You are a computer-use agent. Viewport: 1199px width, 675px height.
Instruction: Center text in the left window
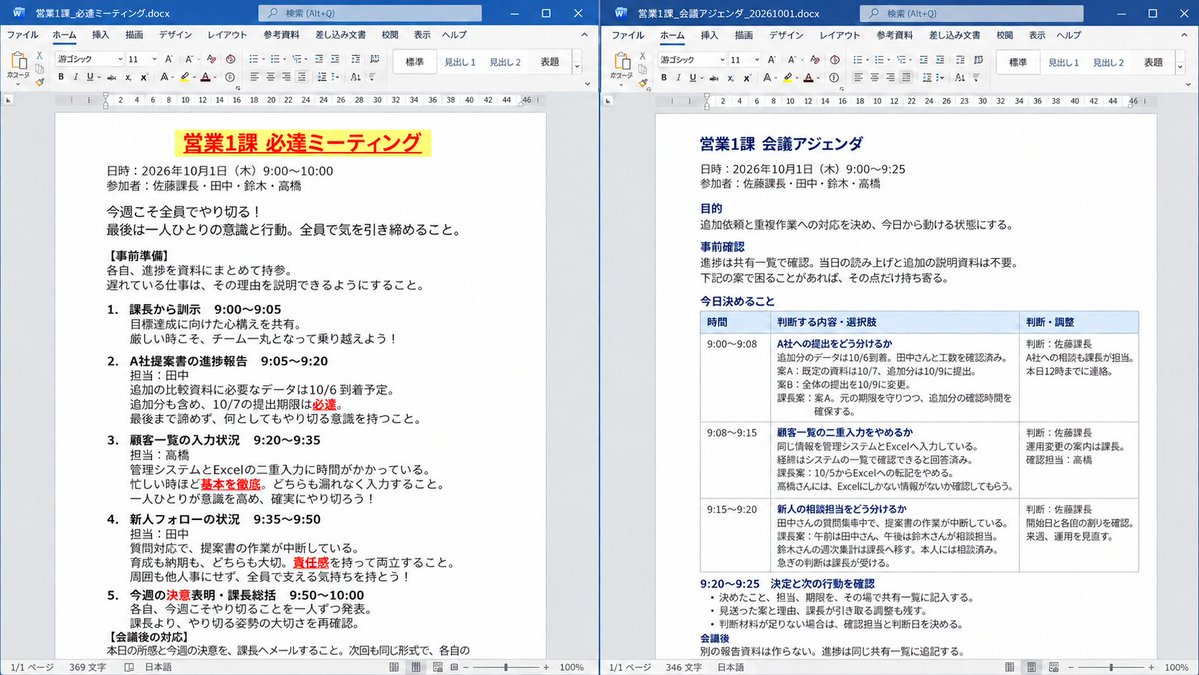click(x=270, y=77)
